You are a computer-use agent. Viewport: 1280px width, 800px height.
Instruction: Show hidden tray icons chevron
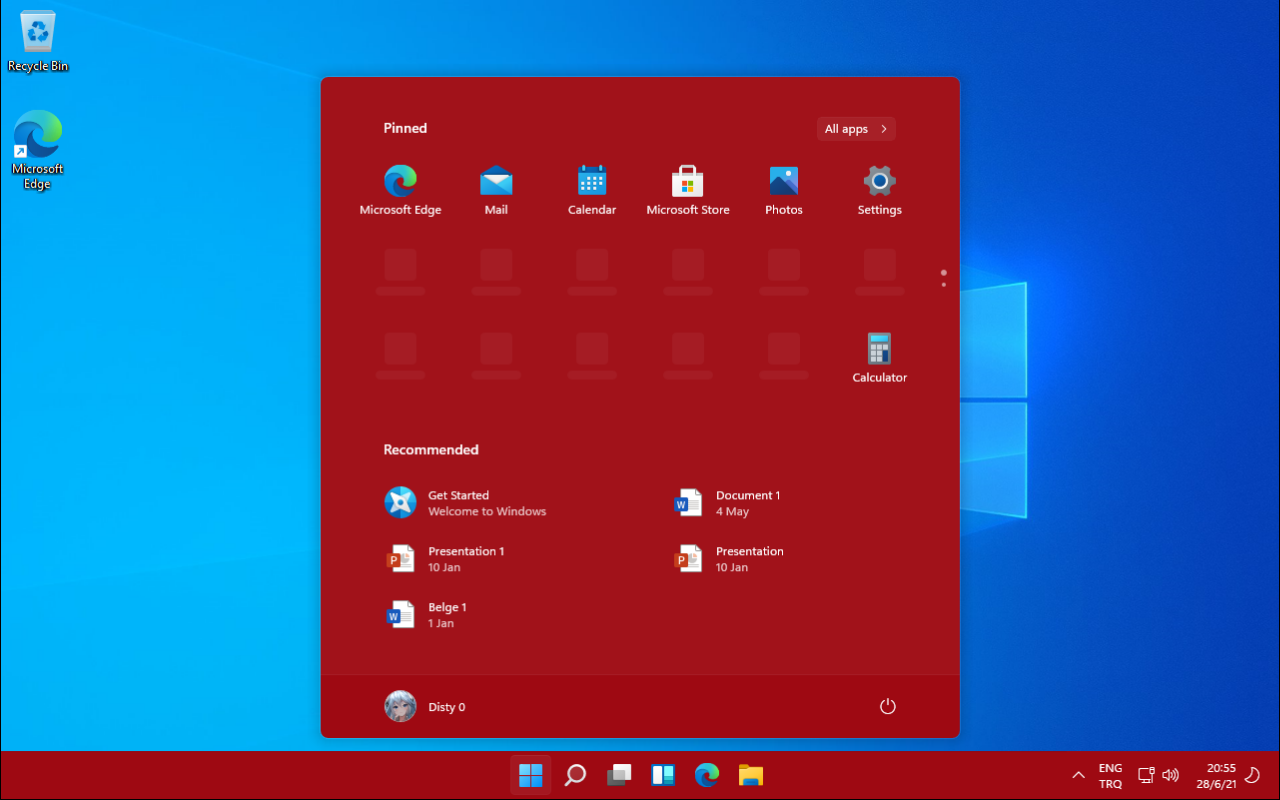click(x=1078, y=775)
